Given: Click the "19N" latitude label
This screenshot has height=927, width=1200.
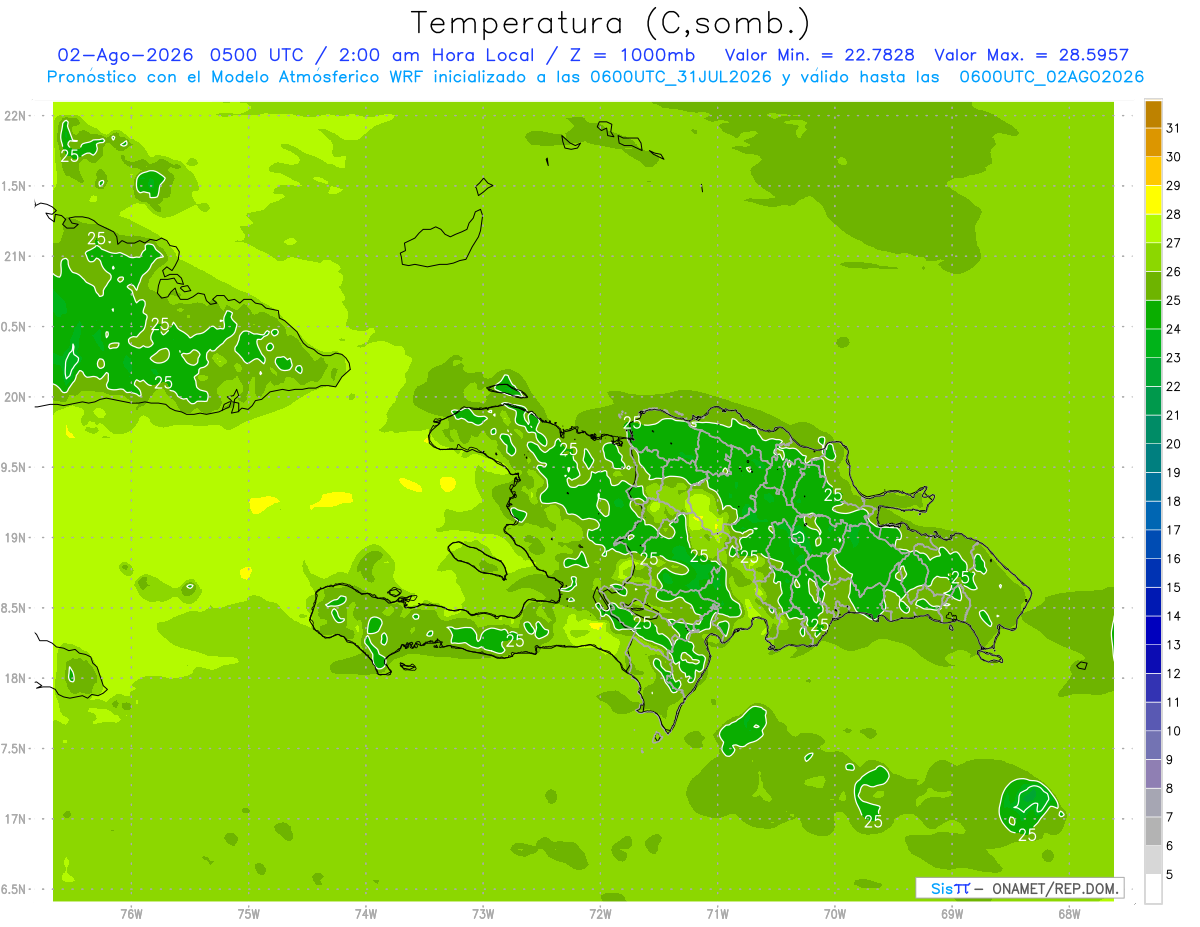Looking at the screenshot, I should click(15, 538).
